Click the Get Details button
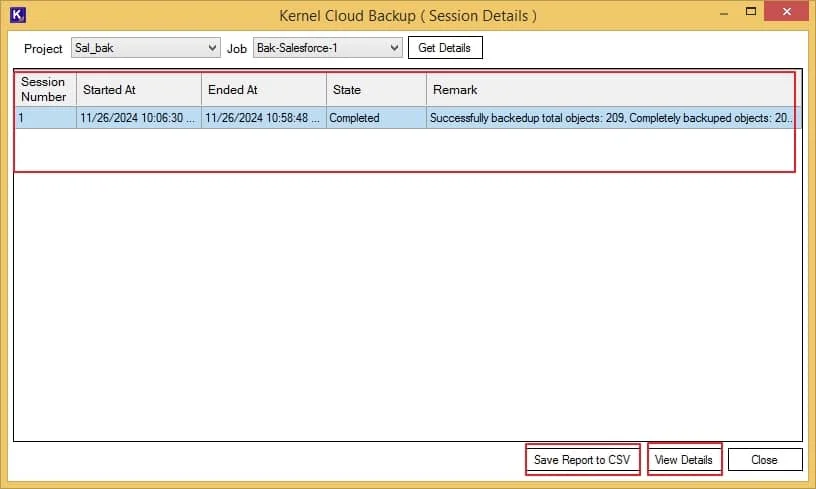816x489 pixels. pos(445,48)
